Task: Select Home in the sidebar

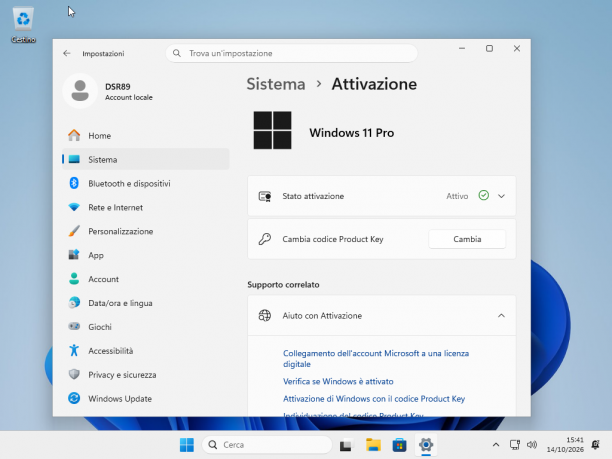Action: (x=146, y=135)
